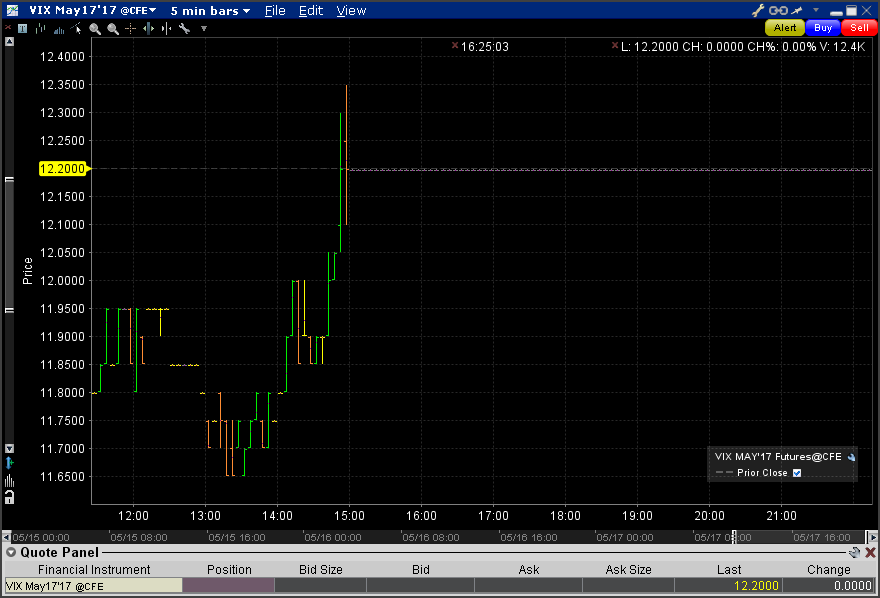Open the VIX May17'17 contract dropdown
The height and width of the screenshot is (598, 880).
coord(93,10)
